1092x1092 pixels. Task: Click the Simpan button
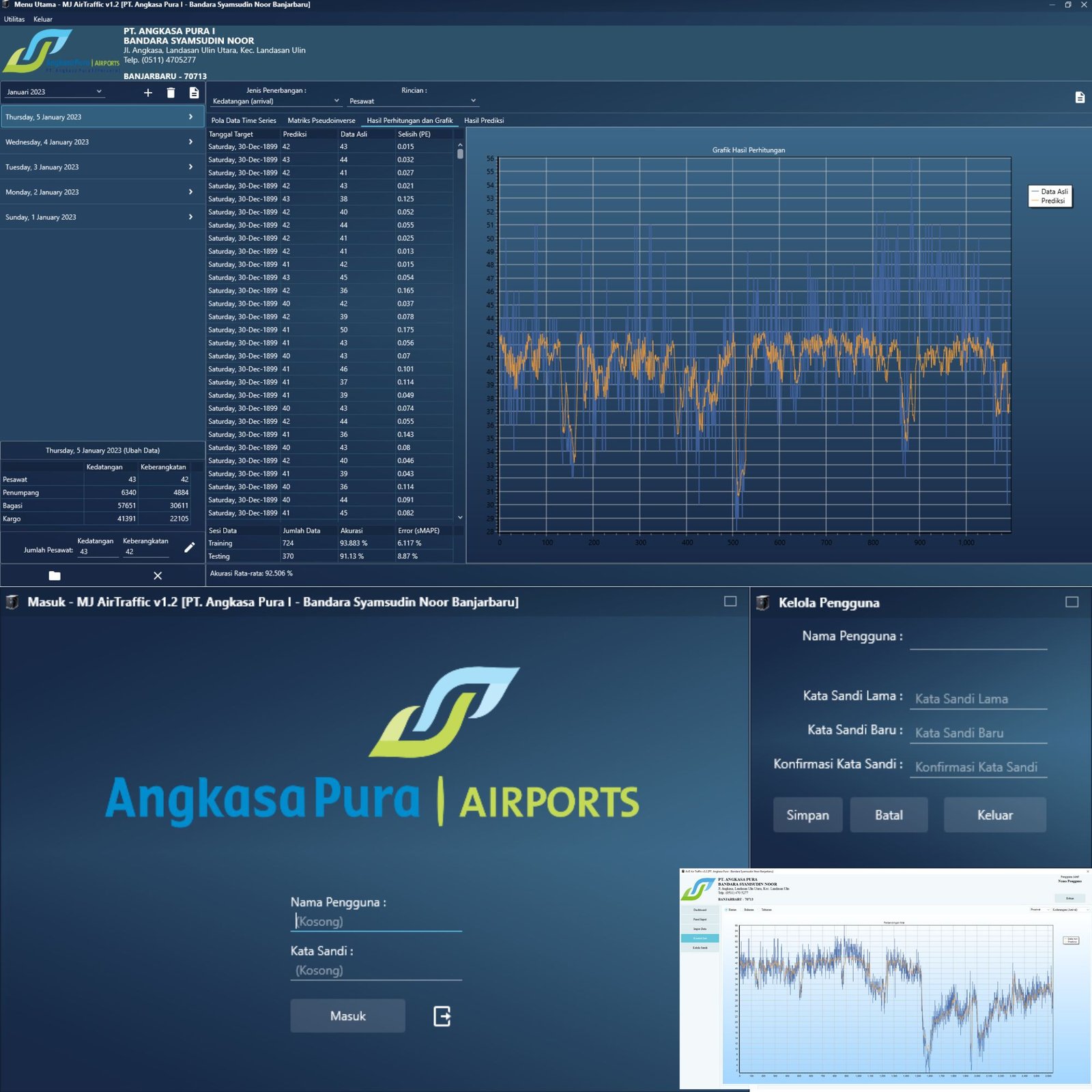tap(807, 815)
